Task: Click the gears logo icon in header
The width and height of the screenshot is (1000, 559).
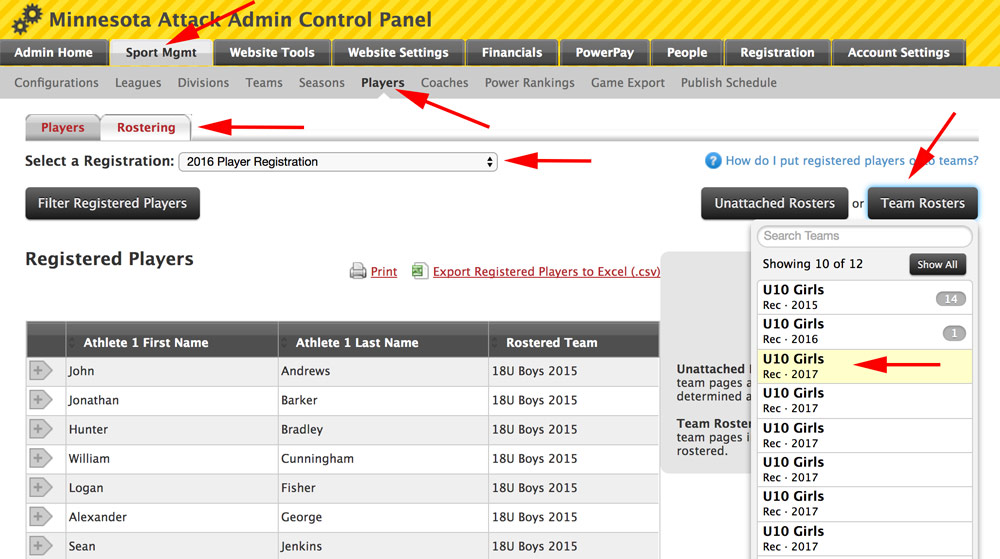Action: click(x=27, y=18)
